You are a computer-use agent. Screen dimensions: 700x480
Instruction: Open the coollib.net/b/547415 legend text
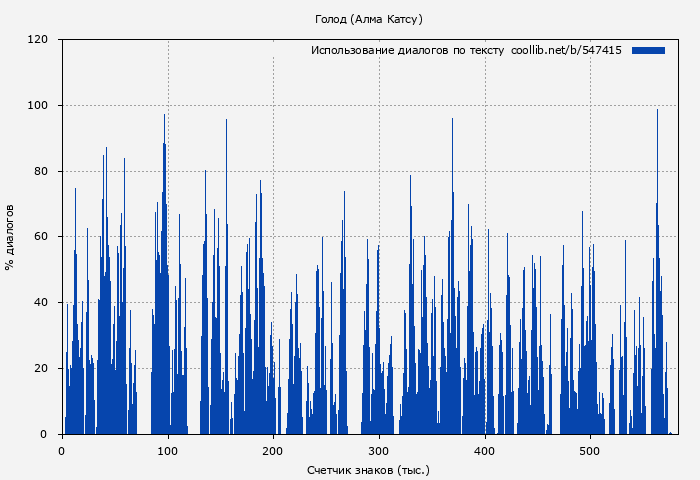[x=566, y=50]
